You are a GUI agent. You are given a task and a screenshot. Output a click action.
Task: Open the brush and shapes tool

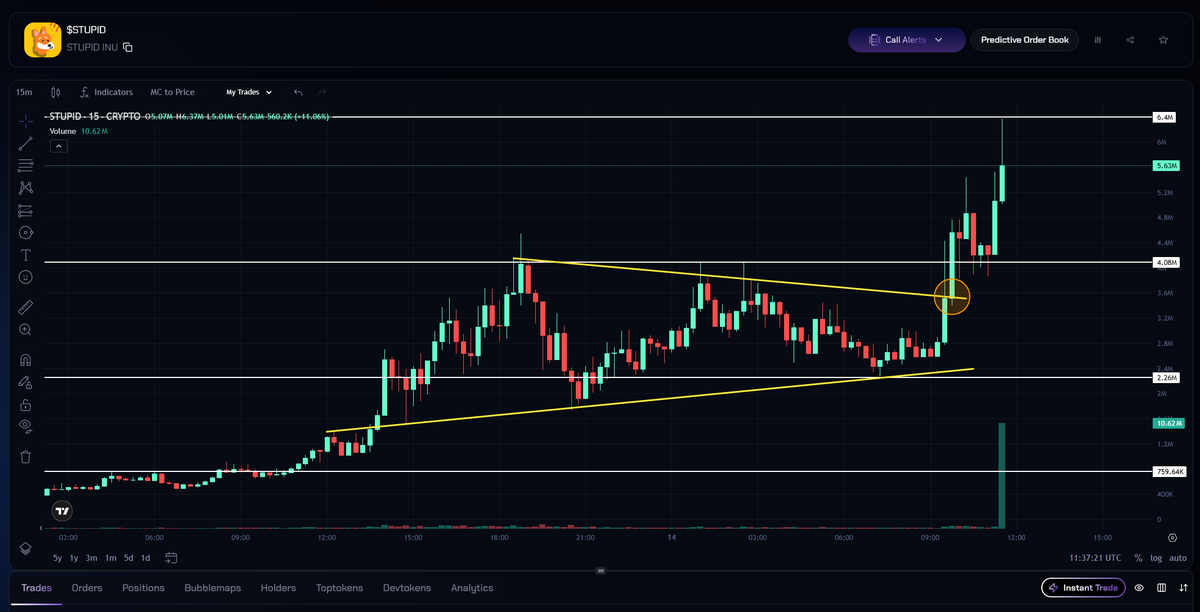26,233
